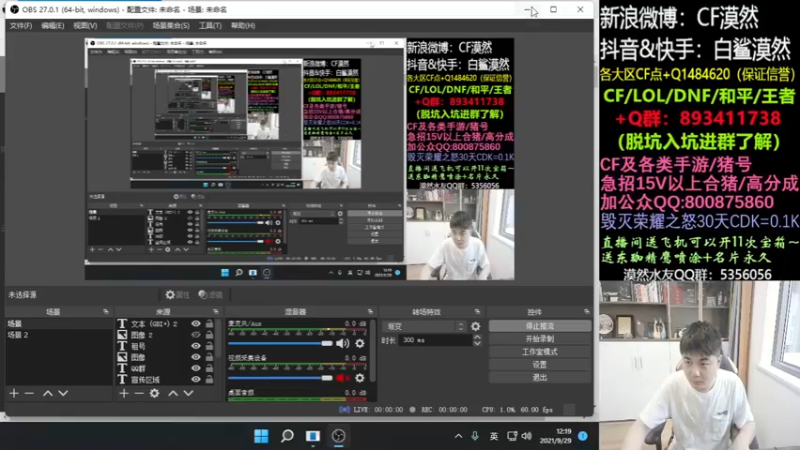
Task: Remove the selected scene with the minus icon
Action: [x=30, y=393]
